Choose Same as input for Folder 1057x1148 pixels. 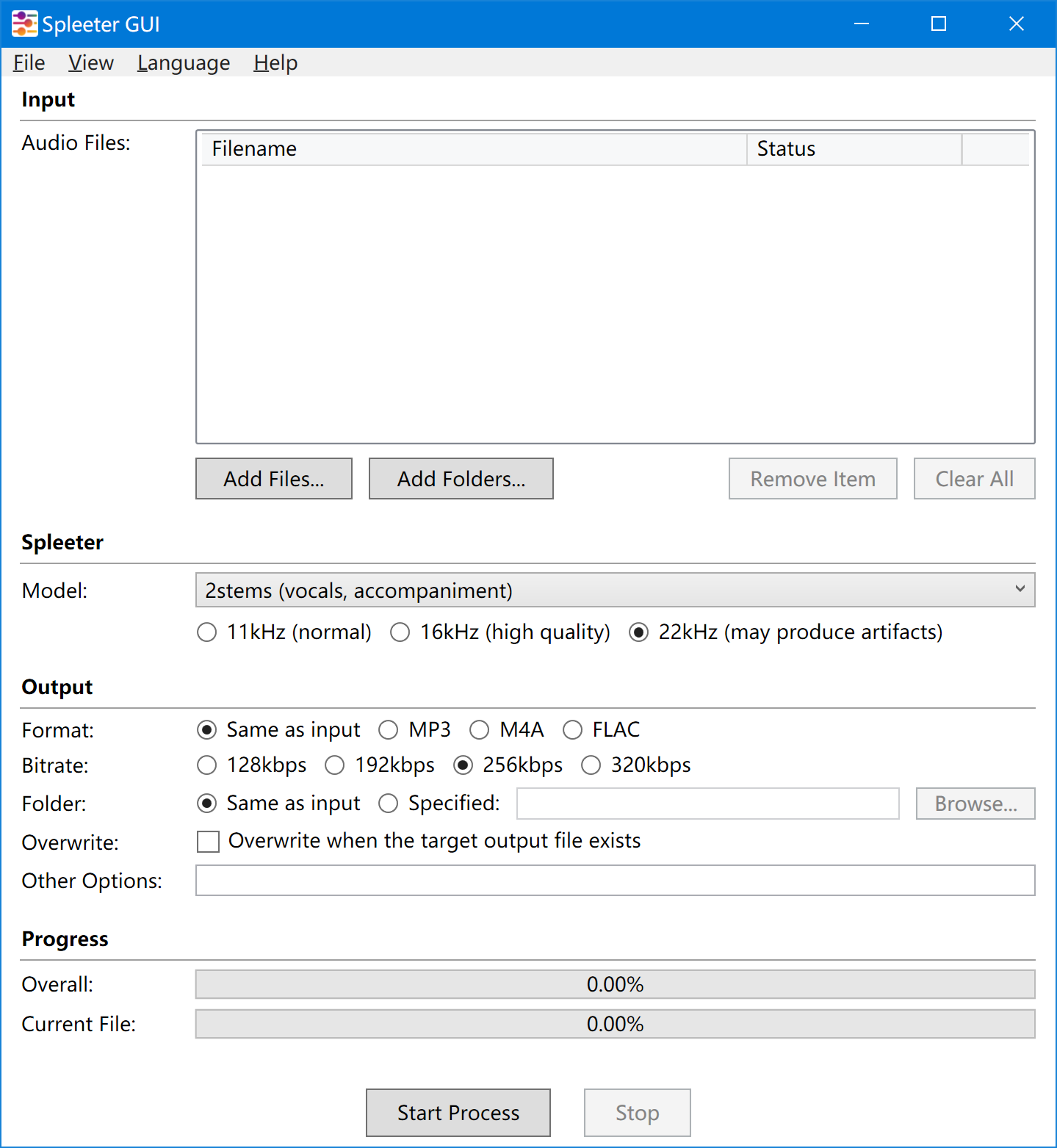(x=279, y=804)
